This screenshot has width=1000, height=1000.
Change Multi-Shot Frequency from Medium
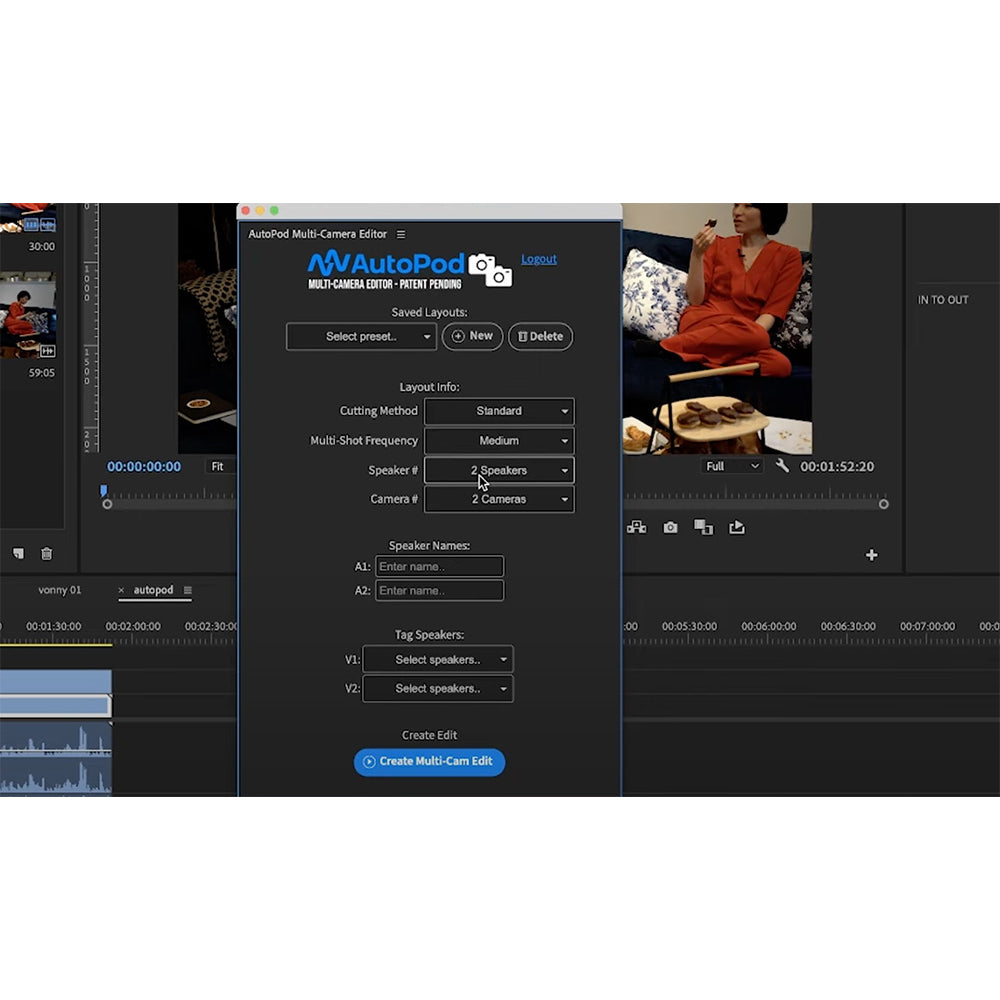pos(499,440)
